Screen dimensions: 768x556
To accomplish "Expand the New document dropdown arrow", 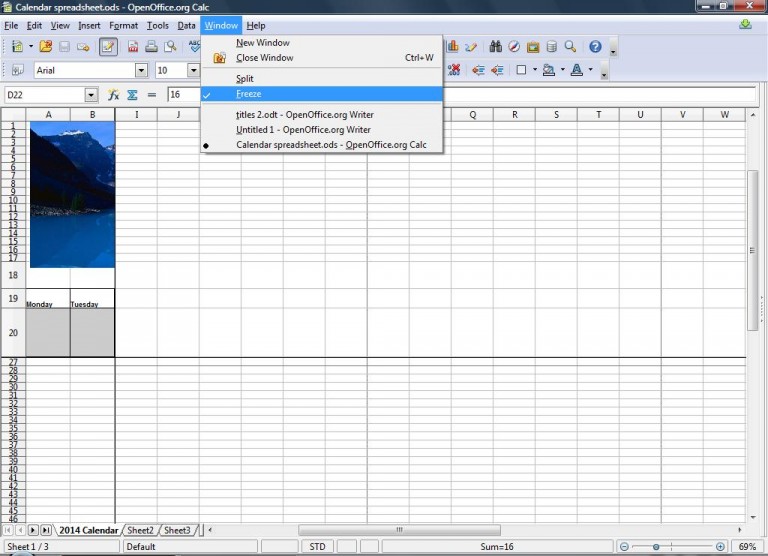I will tap(30, 47).
